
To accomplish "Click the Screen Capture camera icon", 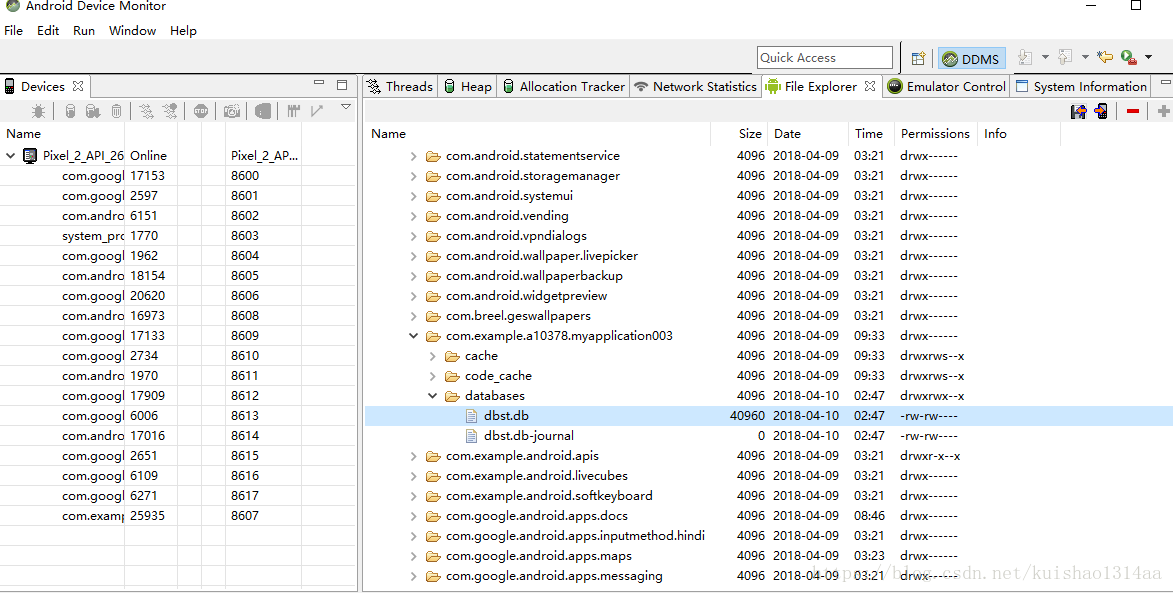I will (232, 111).
